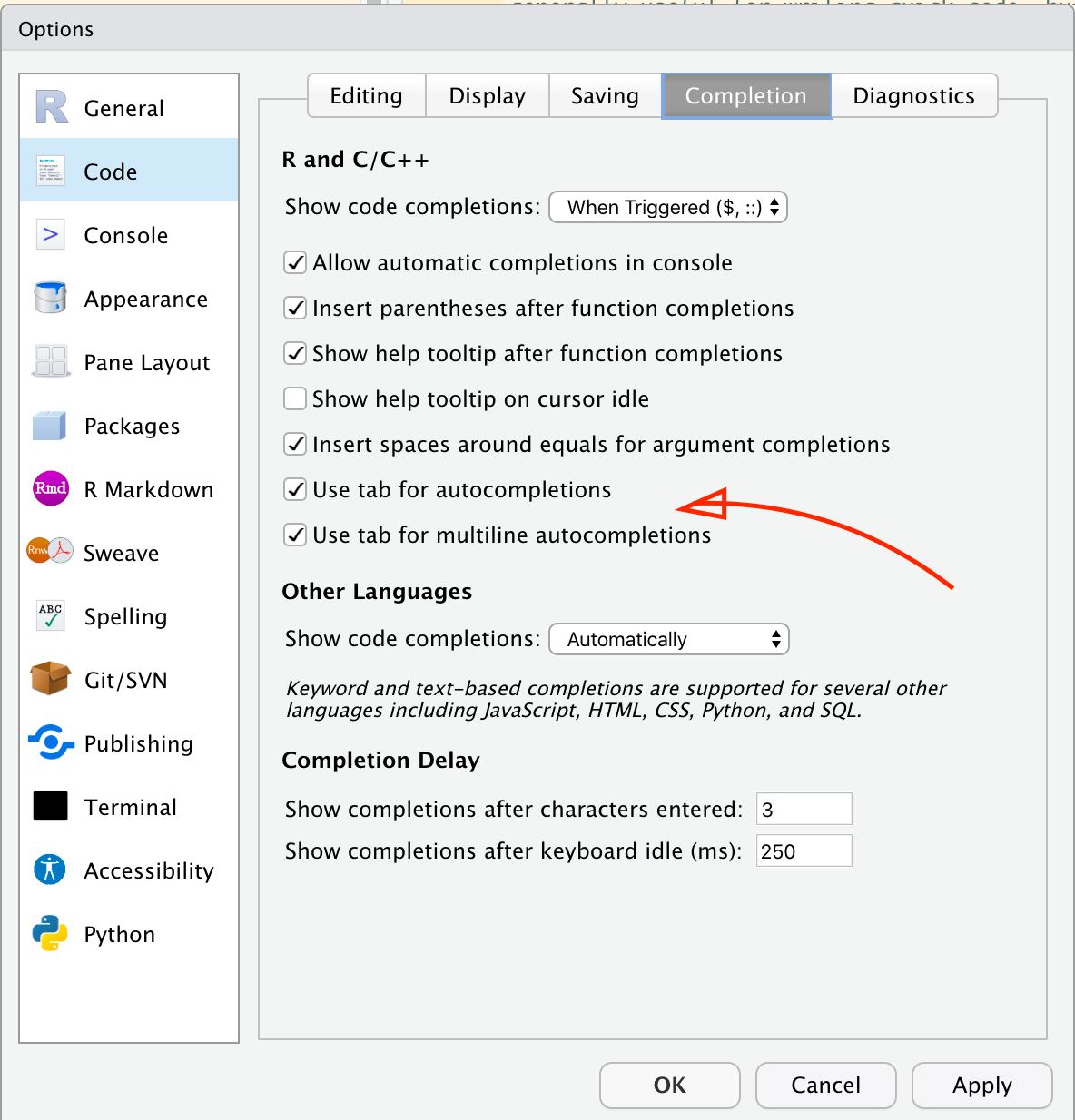1075x1120 pixels.
Task: Open R code completions When Triggered dropdown
Action: coord(668,207)
